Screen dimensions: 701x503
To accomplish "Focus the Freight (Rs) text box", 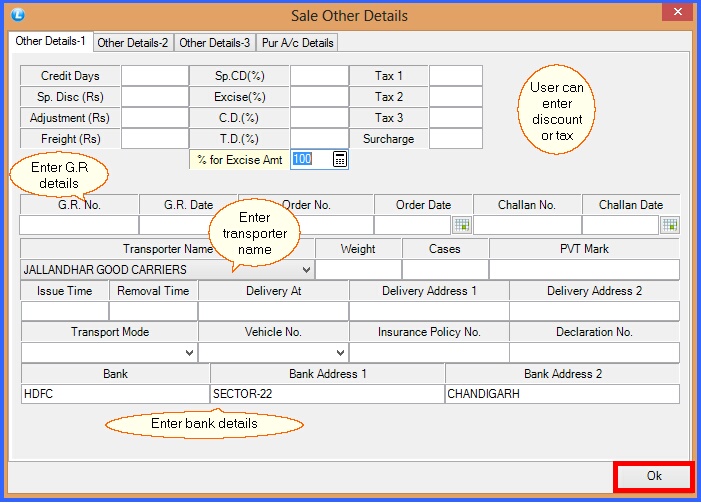I will coord(154,139).
